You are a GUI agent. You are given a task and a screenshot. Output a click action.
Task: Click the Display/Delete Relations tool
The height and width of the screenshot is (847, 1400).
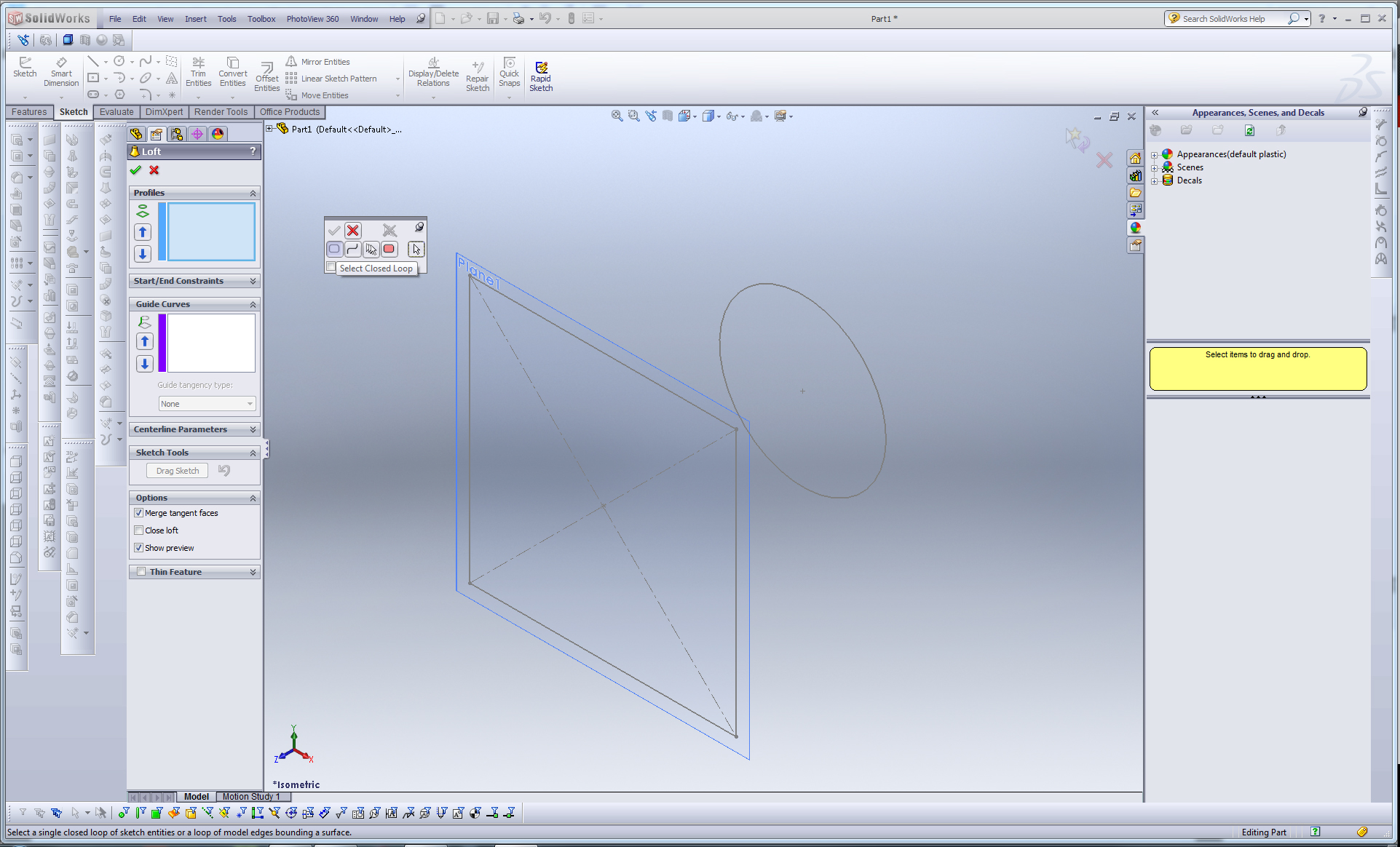coord(433,72)
